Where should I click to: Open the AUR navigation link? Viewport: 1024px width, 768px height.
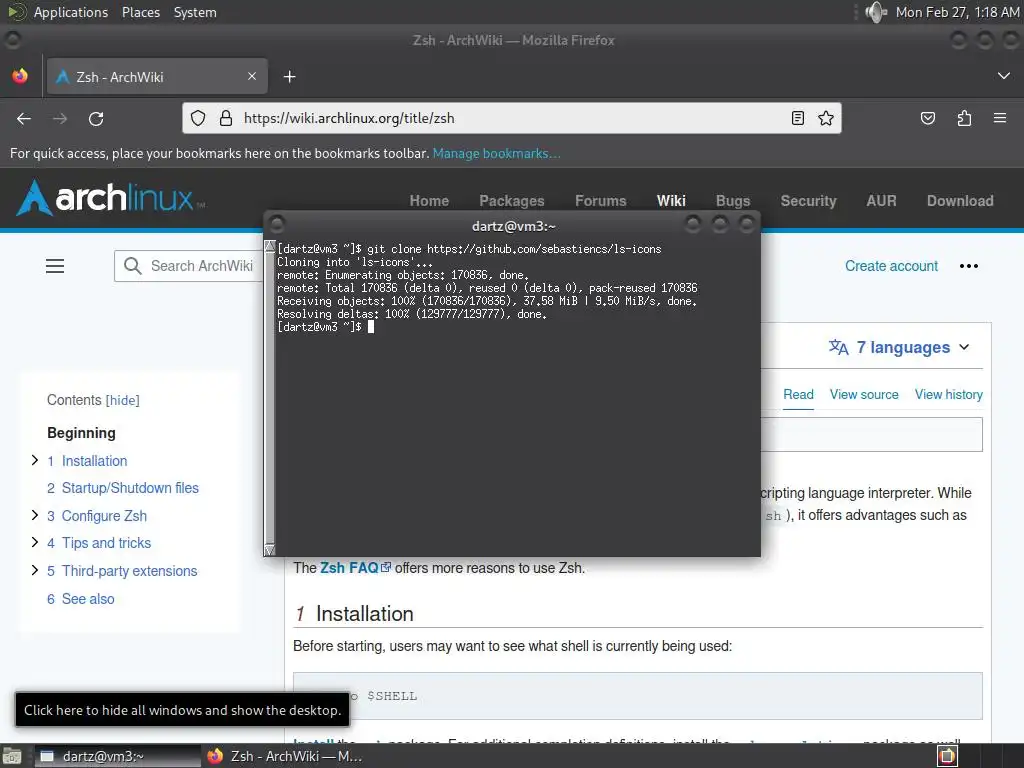pyautogui.click(x=882, y=200)
